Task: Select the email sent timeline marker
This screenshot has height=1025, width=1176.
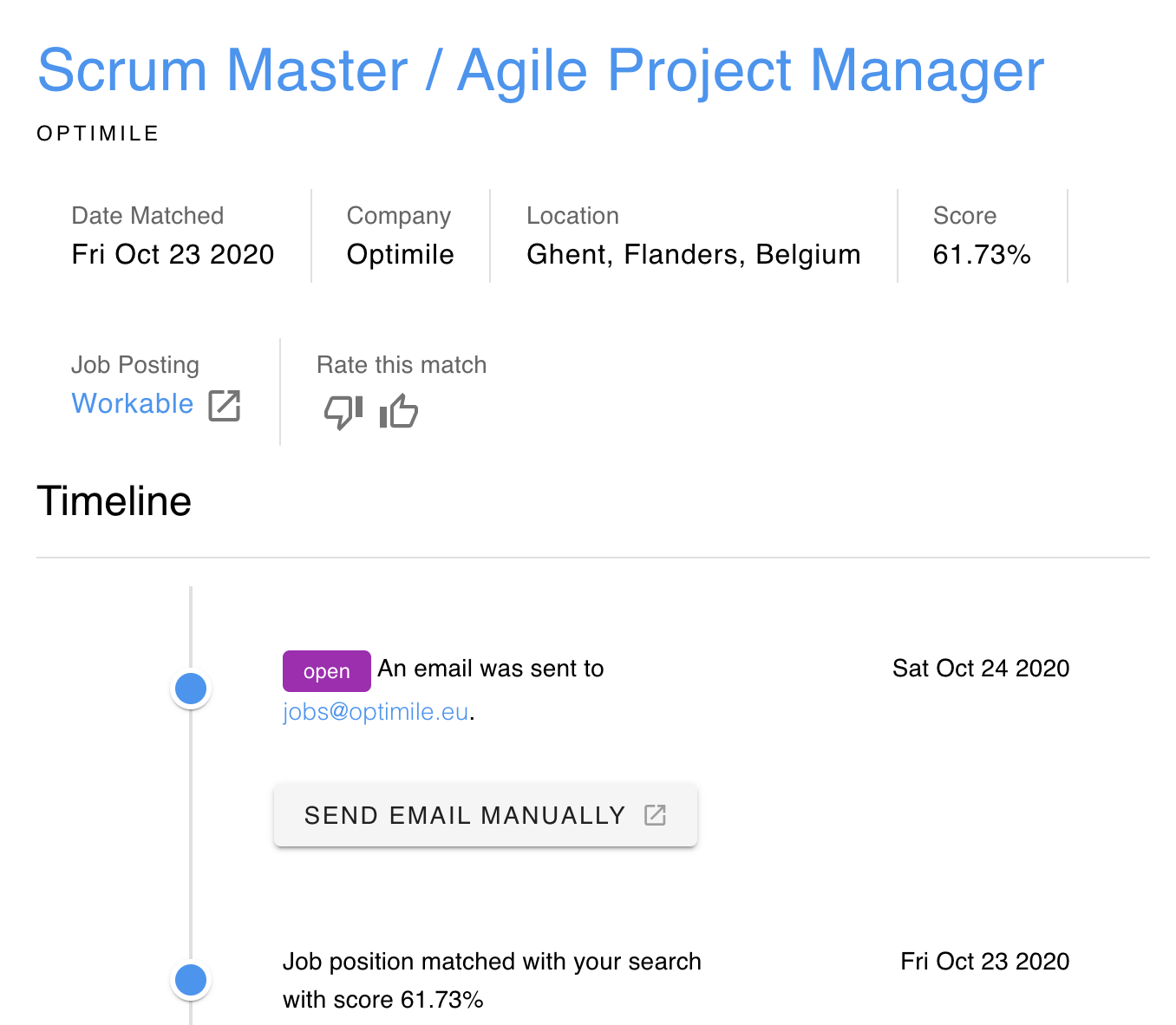Action: pyautogui.click(x=191, y=689)
